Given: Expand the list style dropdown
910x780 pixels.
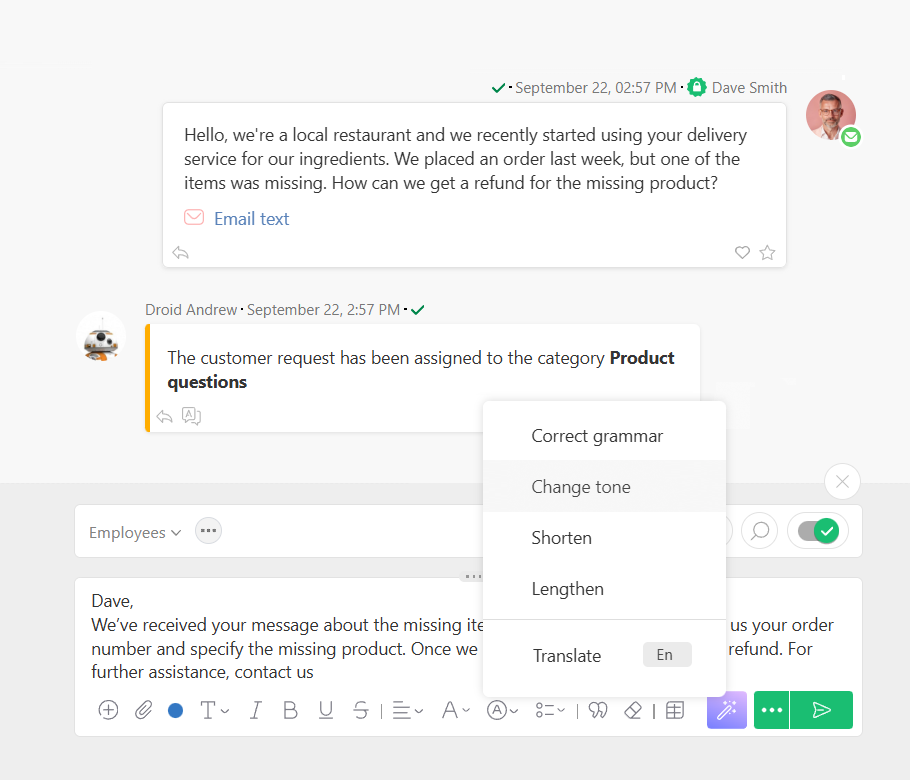Looking at the screenshot, I should [x=552, y=710].
